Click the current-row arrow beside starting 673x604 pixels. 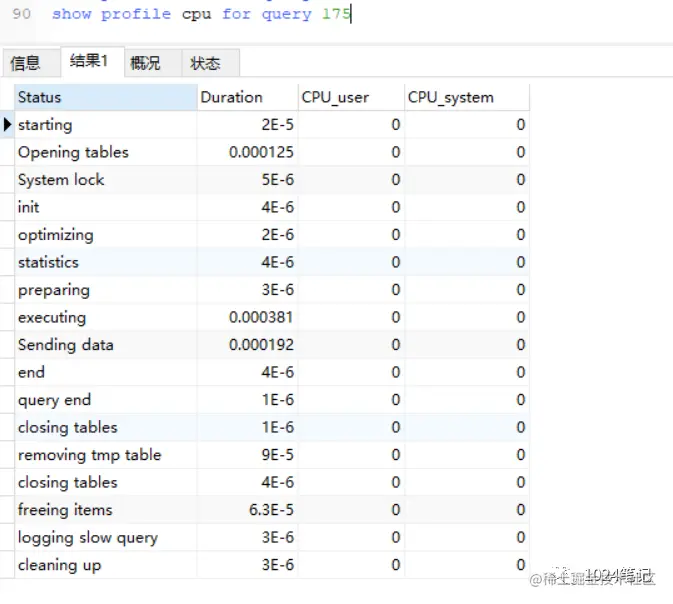click(7, 124)
